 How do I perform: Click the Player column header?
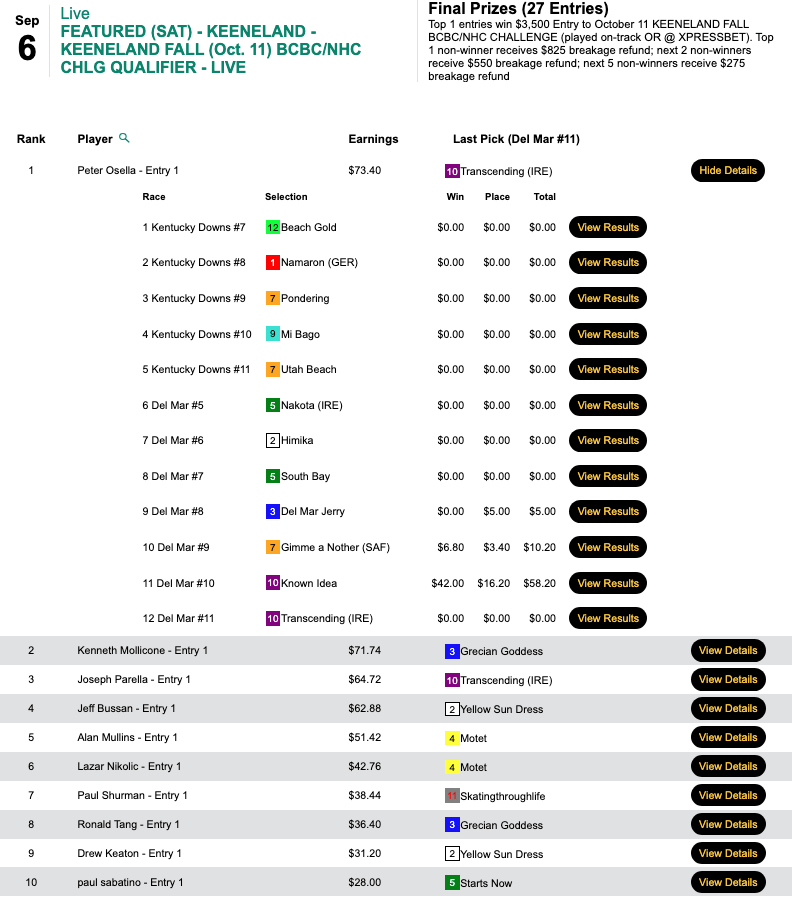click(x=95, y=139)
